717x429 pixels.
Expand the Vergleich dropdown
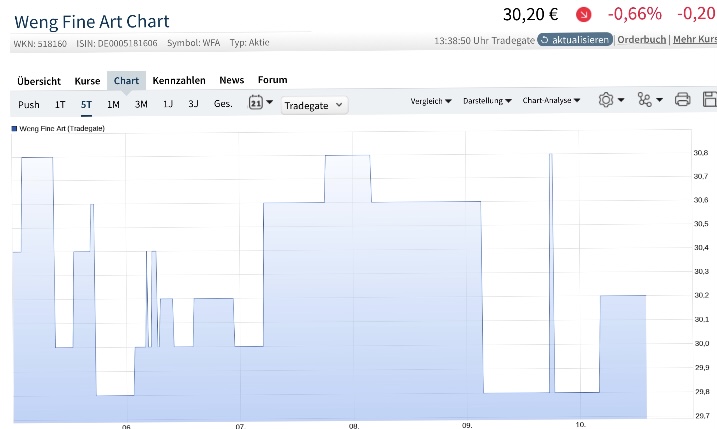[x=431, y=101]
